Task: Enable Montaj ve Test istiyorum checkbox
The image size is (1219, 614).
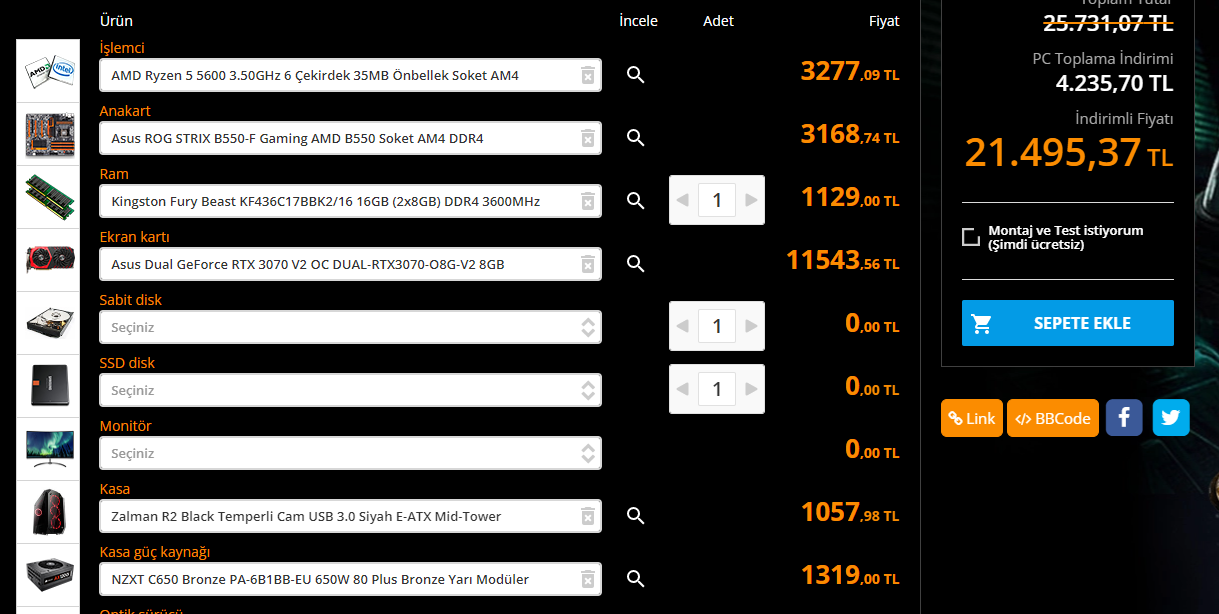Action: click(x=970, y=237)
